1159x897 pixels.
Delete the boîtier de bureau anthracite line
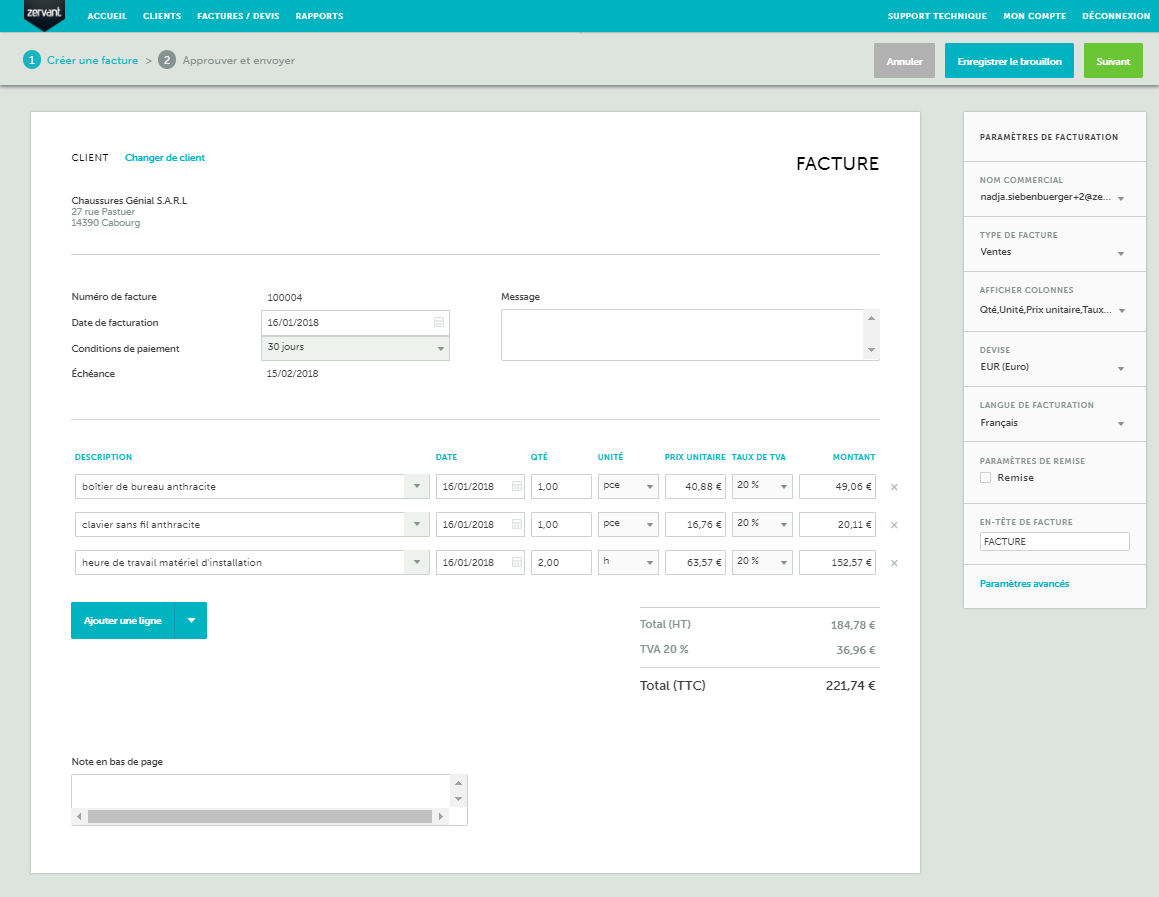[x=894, y=487]
